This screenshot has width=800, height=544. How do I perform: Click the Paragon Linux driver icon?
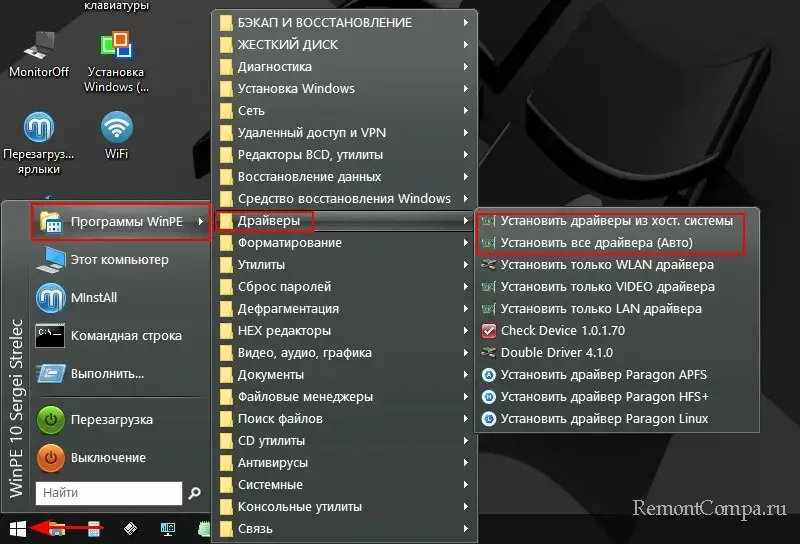[x=489, y=419]
